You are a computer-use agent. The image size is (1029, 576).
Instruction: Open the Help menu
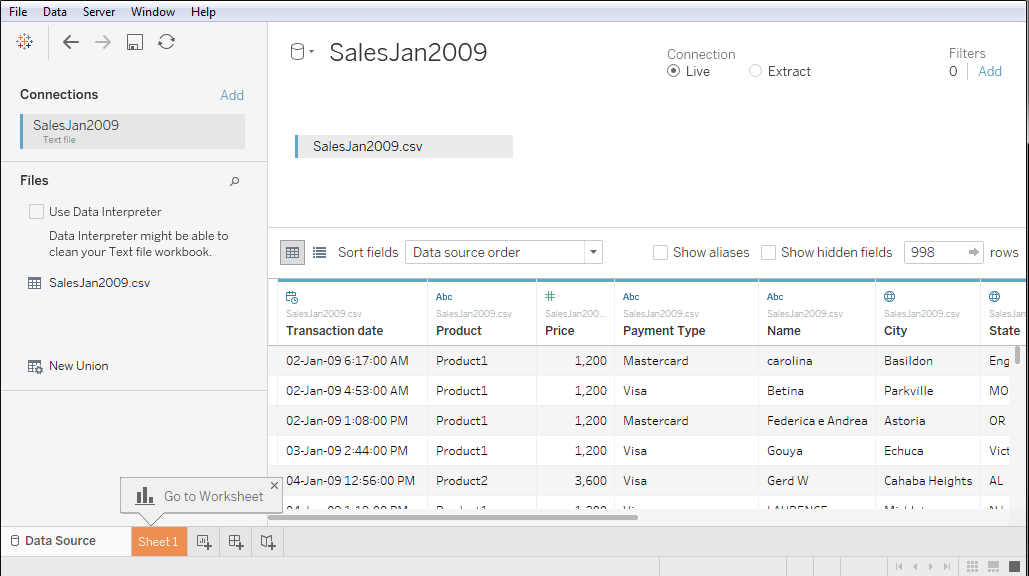pyautogui.click(x=203, y=12)
